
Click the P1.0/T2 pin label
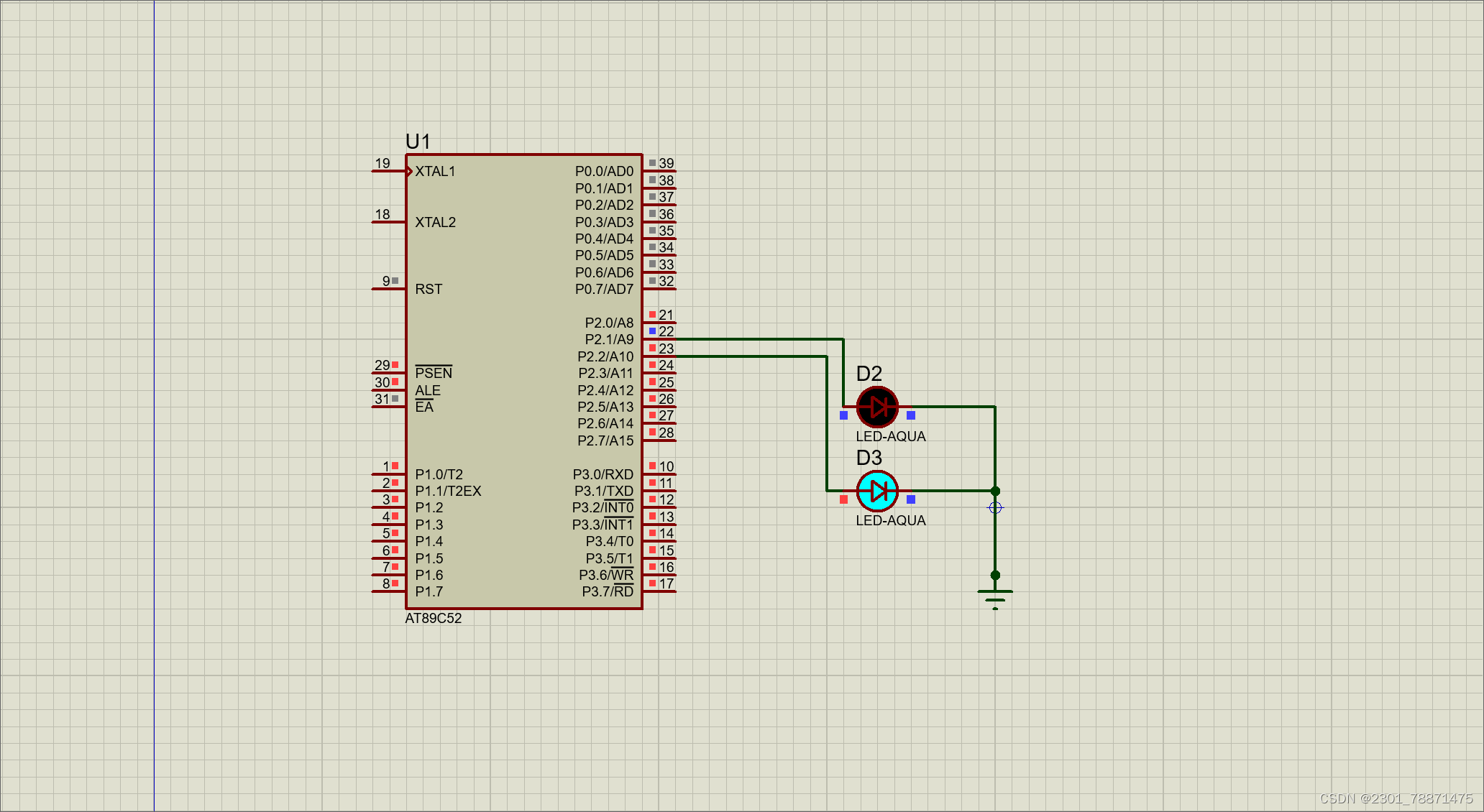pyautogui.click(x=439, y=474)
